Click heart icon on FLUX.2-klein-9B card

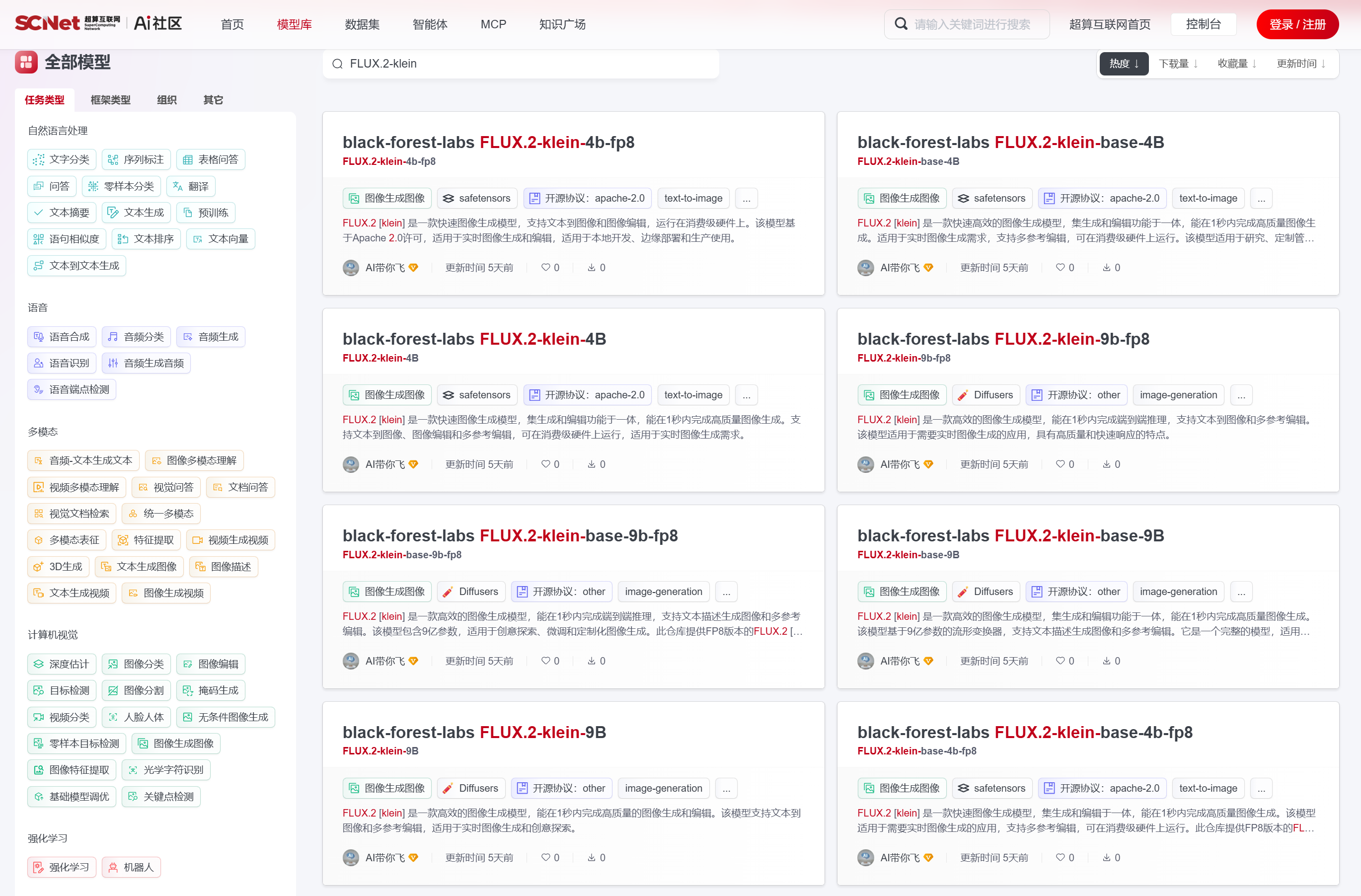coord(545,857)
